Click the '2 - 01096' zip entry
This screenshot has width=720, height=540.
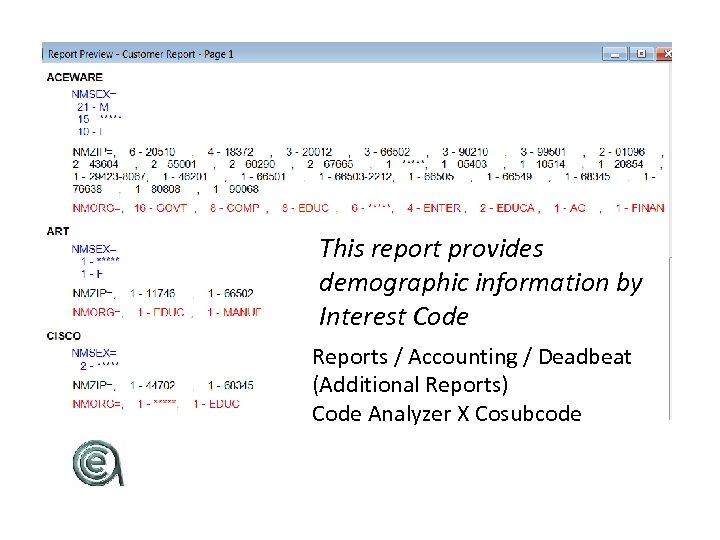pyautogui.click(x=622, y=152)
